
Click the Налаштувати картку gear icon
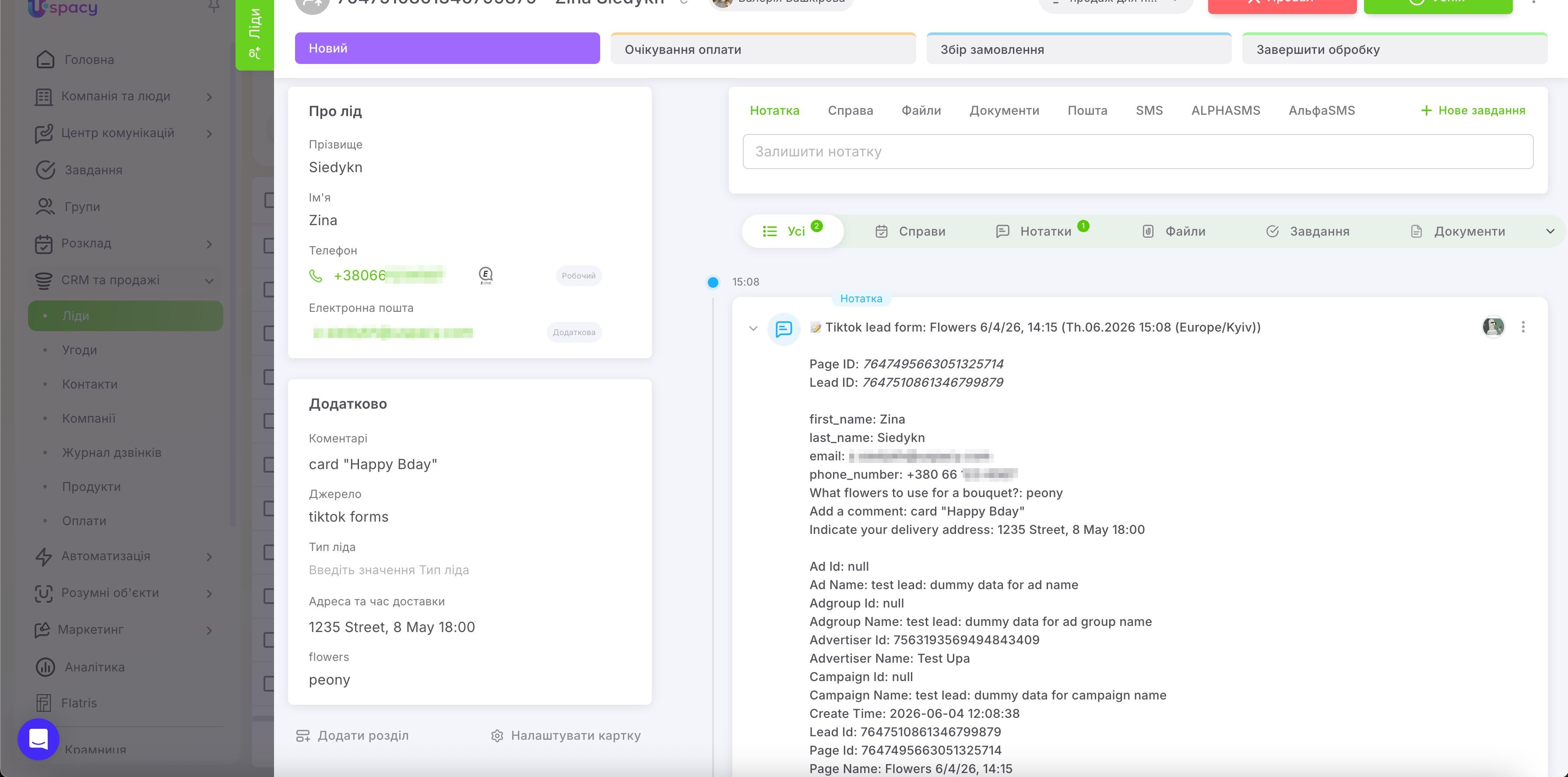click(497, 735)
